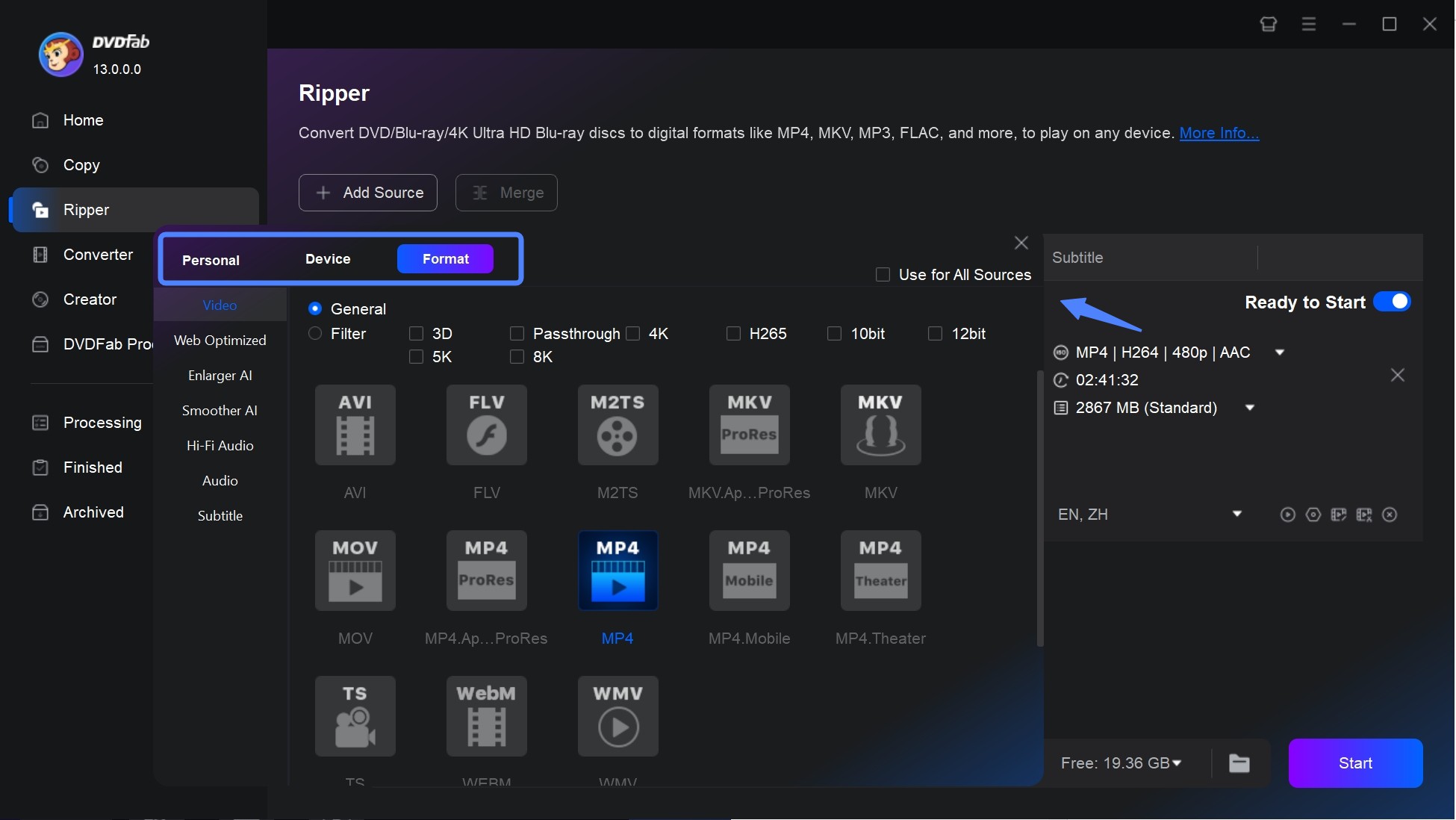Click the More Info hyperlink
The height and width of the screenshot is (820, 1456).
[x=1219, y=131]
